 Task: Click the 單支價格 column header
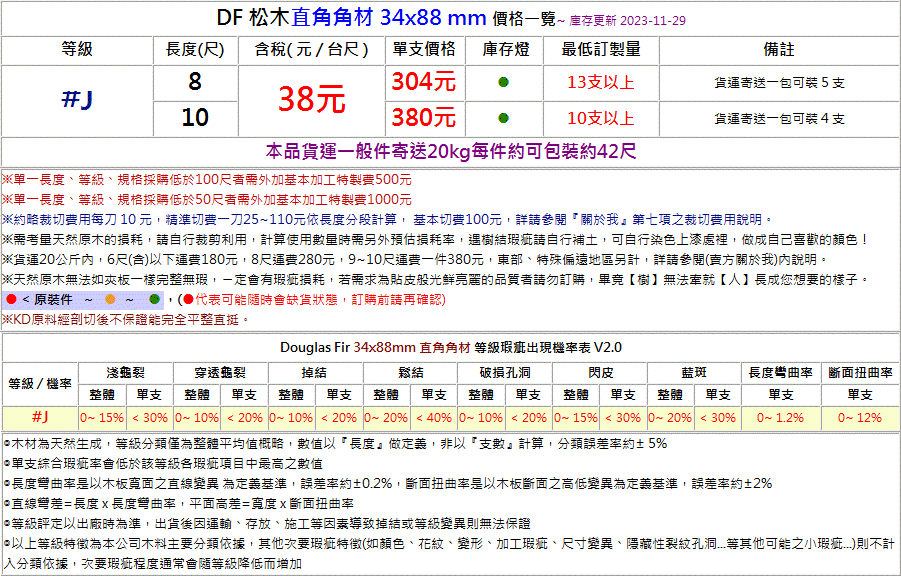(424, 49)
